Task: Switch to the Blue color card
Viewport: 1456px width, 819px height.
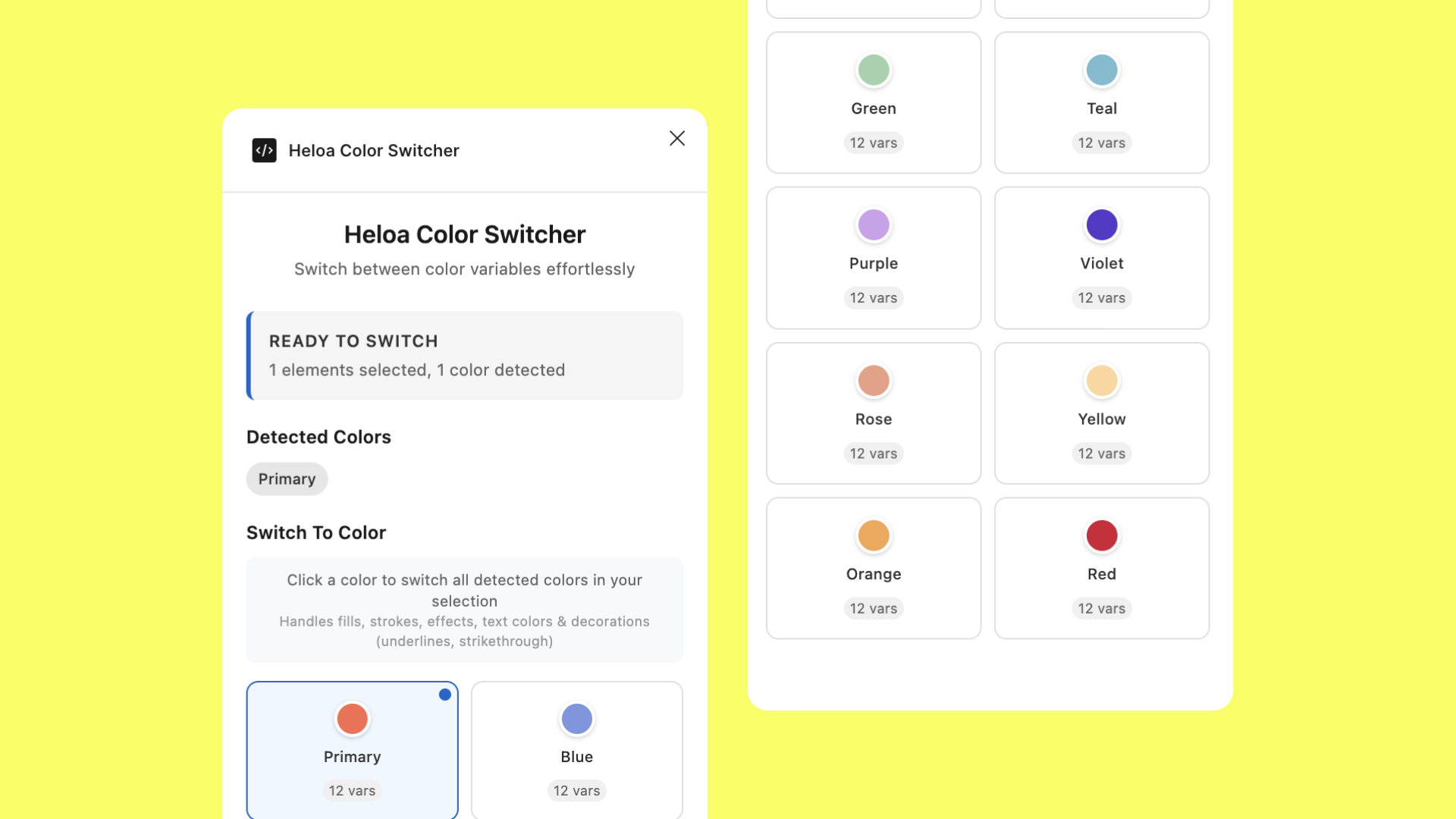Action: 576,749
